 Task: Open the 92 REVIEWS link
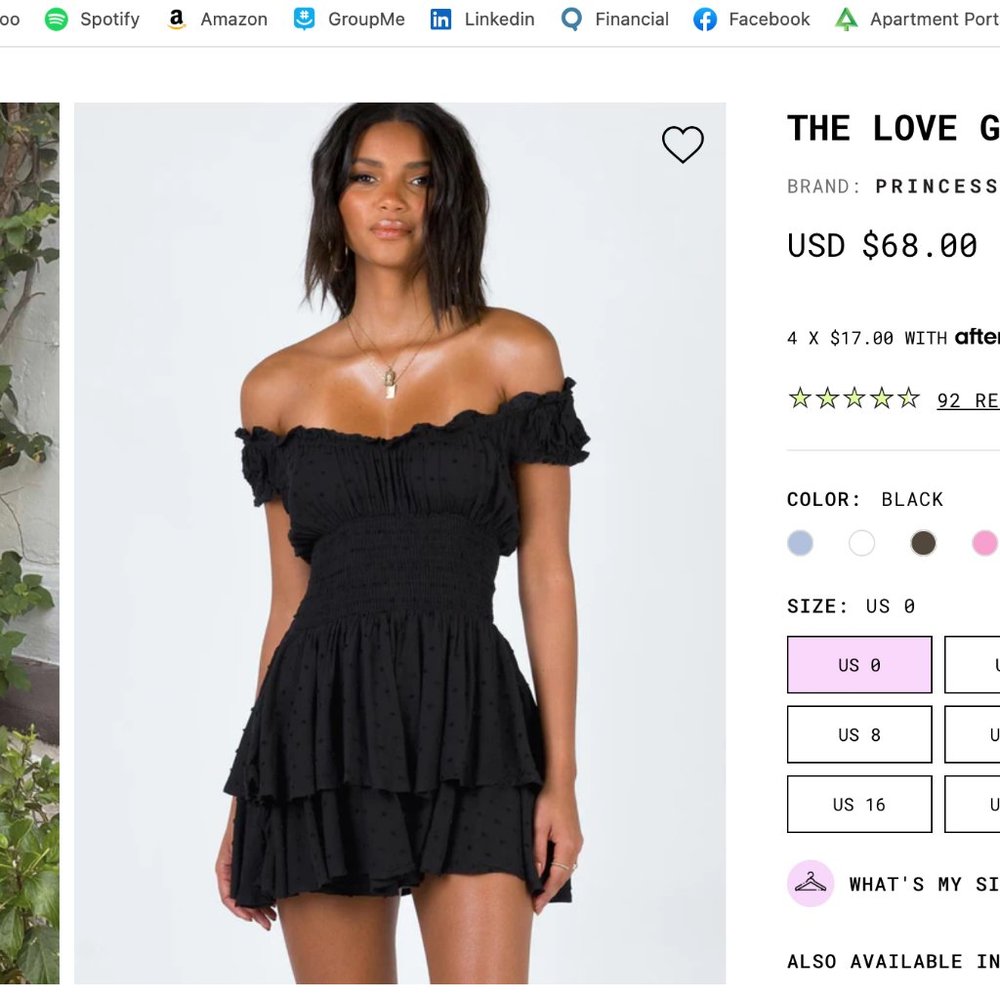click(x=967, y=400)
